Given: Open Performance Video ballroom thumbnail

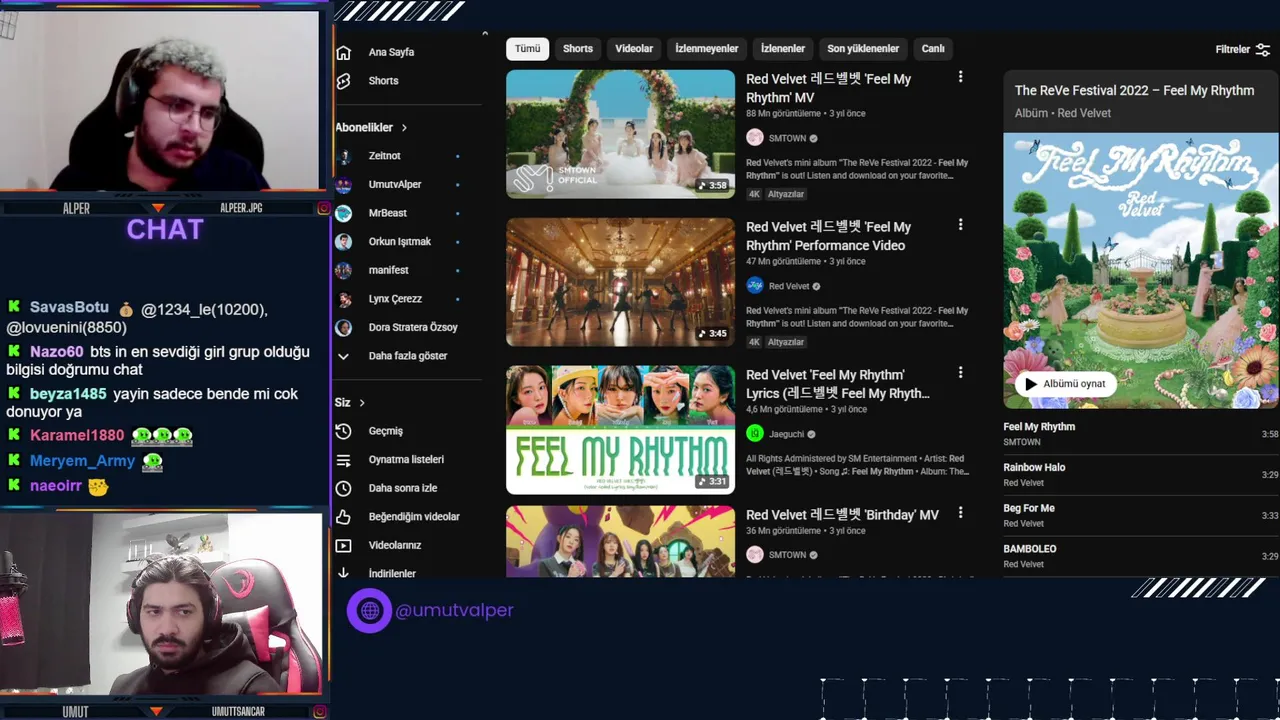Looking at the screenshot, I should [x=620, y=282].
